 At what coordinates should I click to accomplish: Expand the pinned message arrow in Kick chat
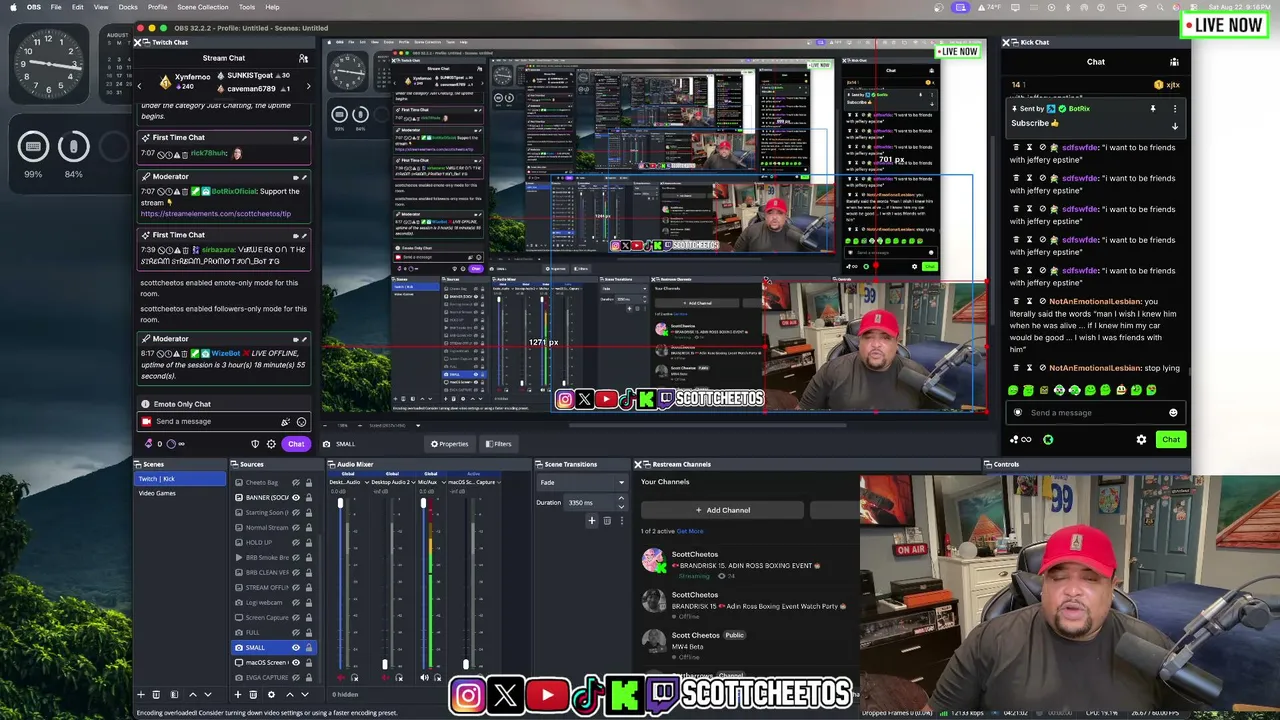(x=1175, y=126)
